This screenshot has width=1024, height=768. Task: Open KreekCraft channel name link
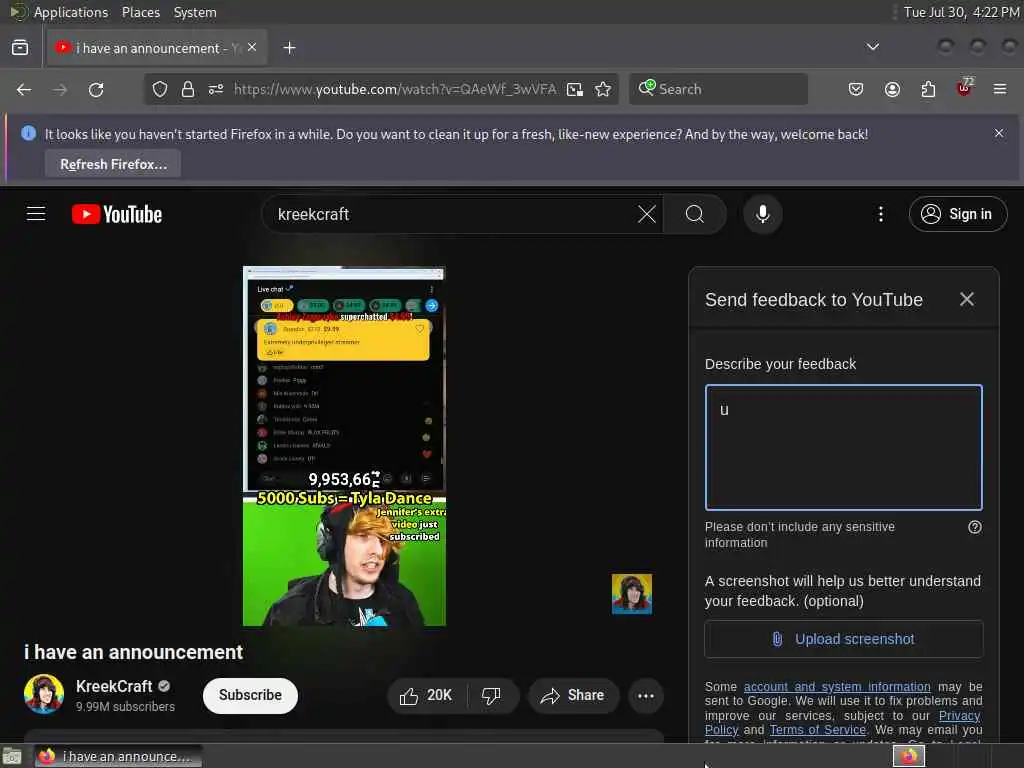pyautogui.click(x=114, y=686)
